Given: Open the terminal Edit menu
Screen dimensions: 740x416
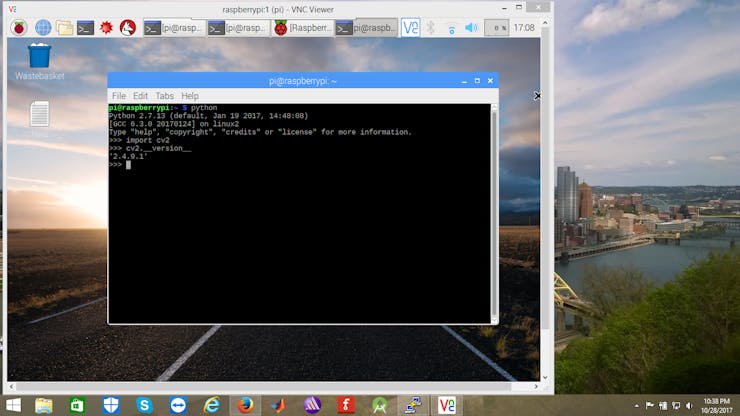Looking at the screenshot, I should click(140, 96).
